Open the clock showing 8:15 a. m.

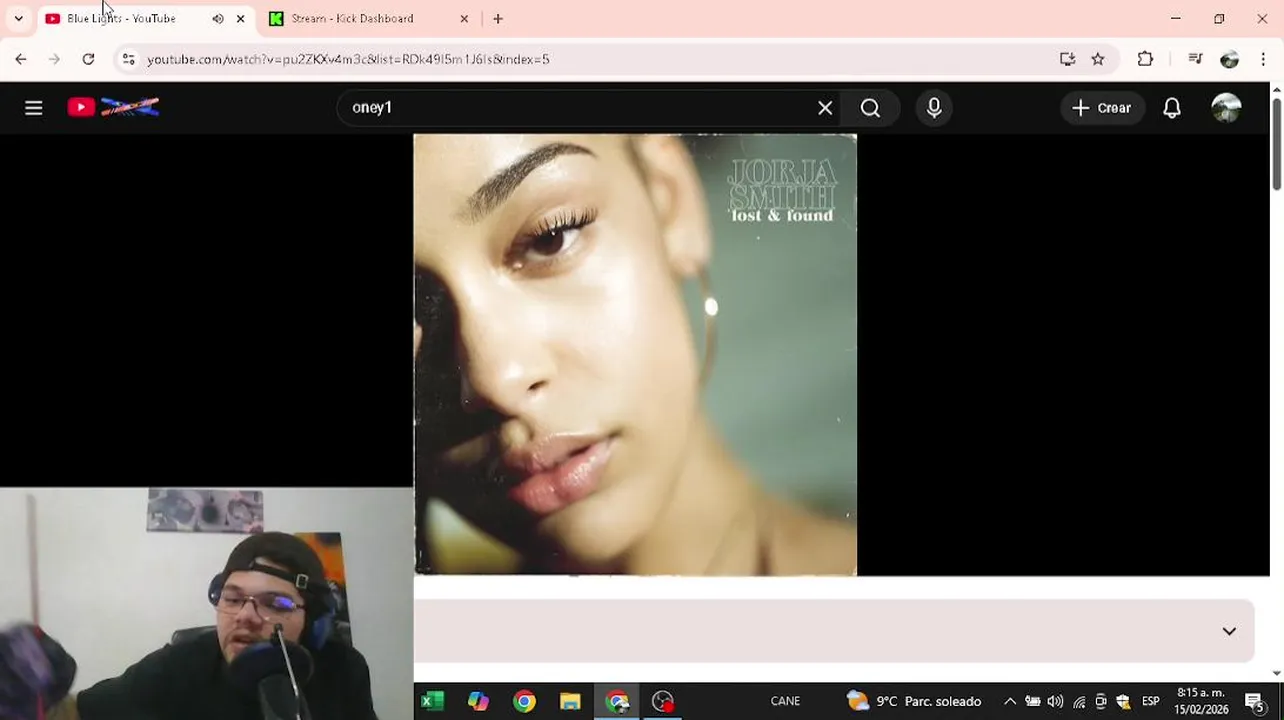click(x=1201, y=701)
